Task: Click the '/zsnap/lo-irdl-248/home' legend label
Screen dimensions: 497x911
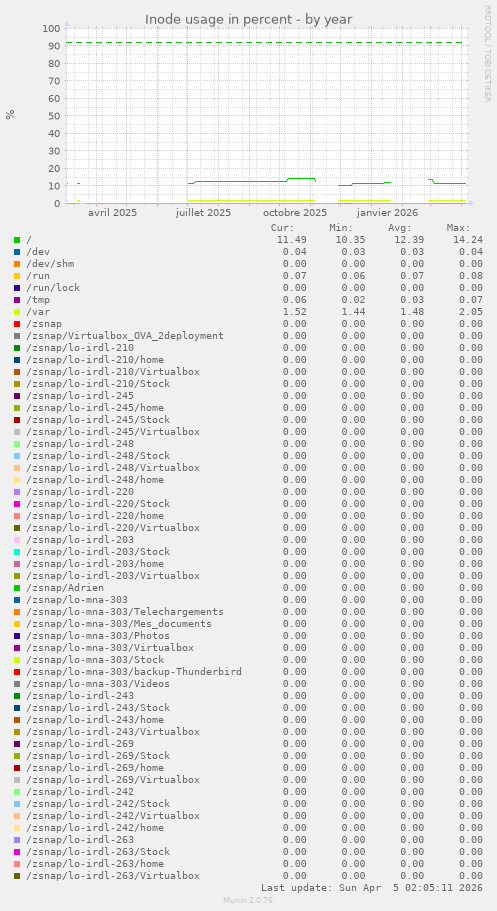Action: point(95,480)
